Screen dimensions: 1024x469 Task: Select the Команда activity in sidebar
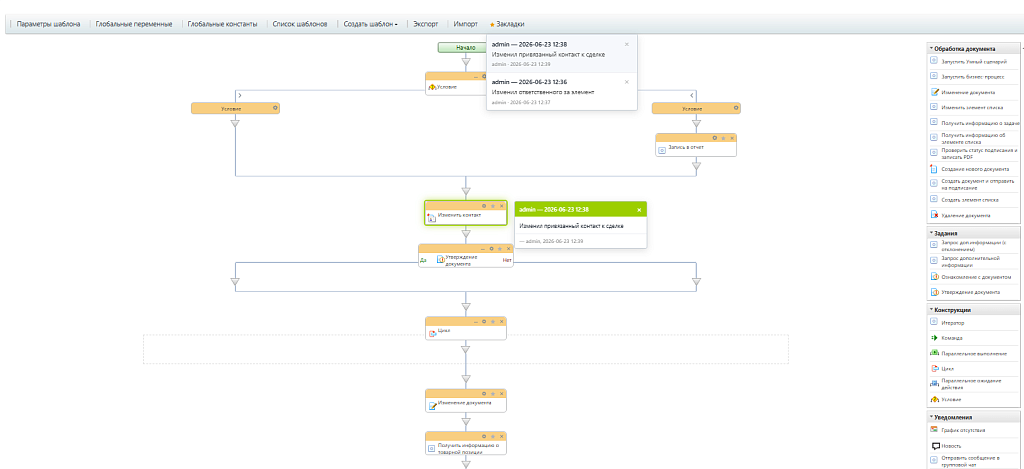click(x=952, y=338)
